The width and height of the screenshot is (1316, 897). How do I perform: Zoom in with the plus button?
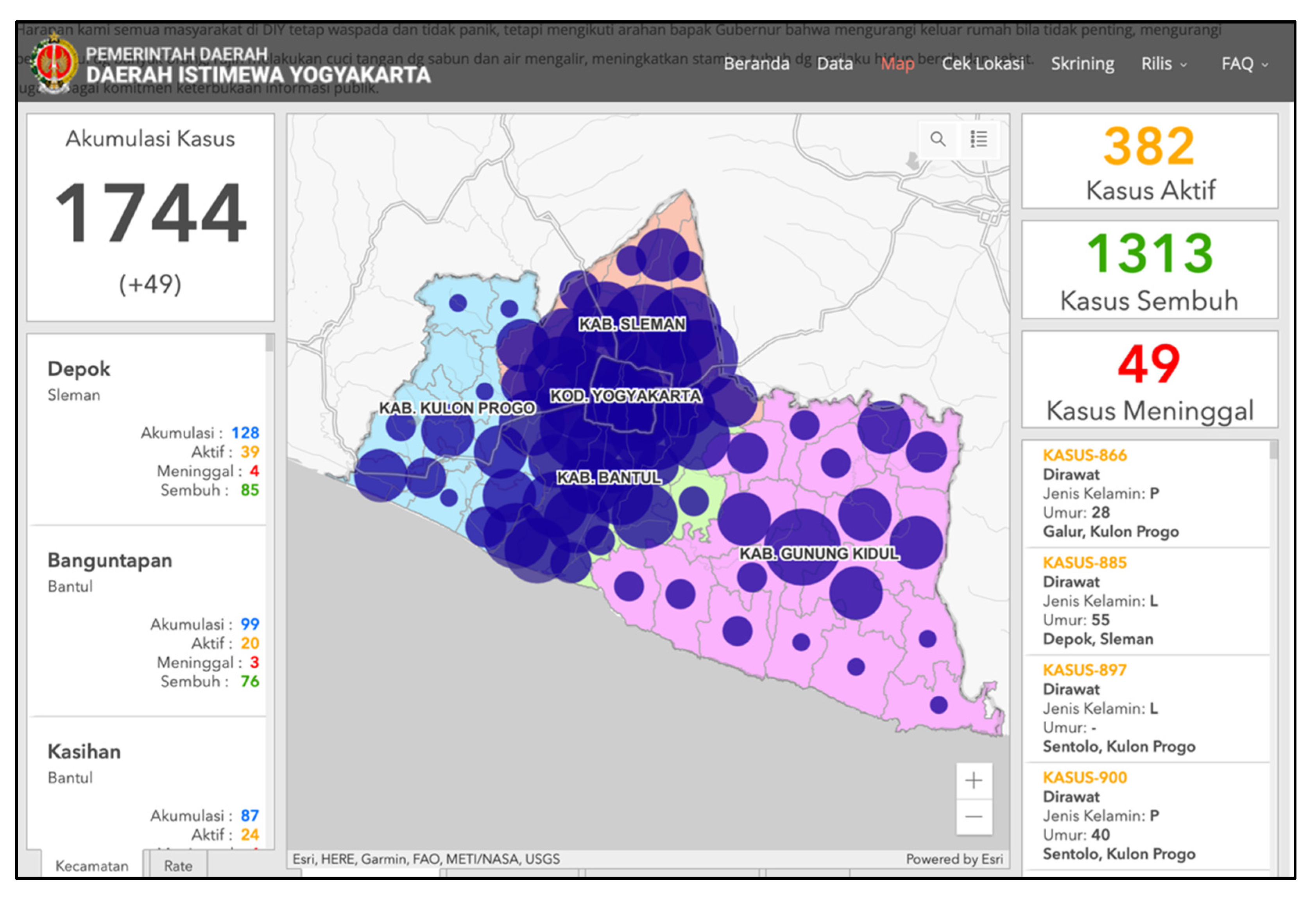[x=973, y=781]
